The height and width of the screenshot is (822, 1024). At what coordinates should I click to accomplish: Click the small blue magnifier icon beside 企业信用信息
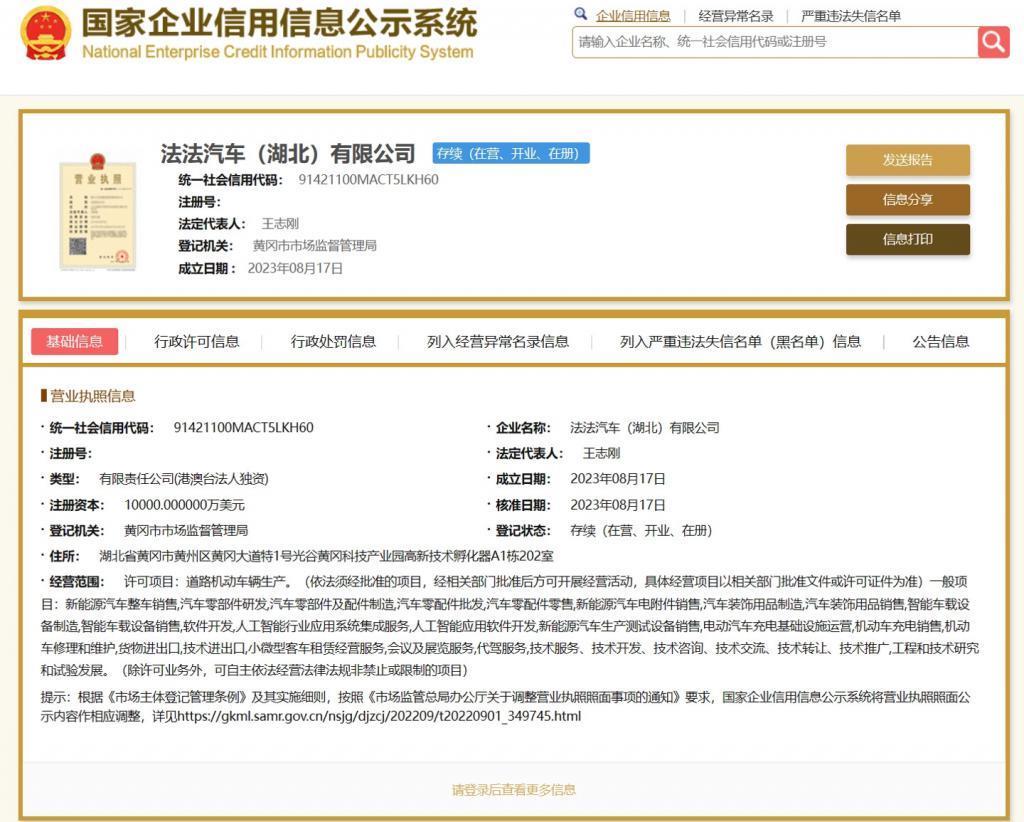[x=580, y=14]
